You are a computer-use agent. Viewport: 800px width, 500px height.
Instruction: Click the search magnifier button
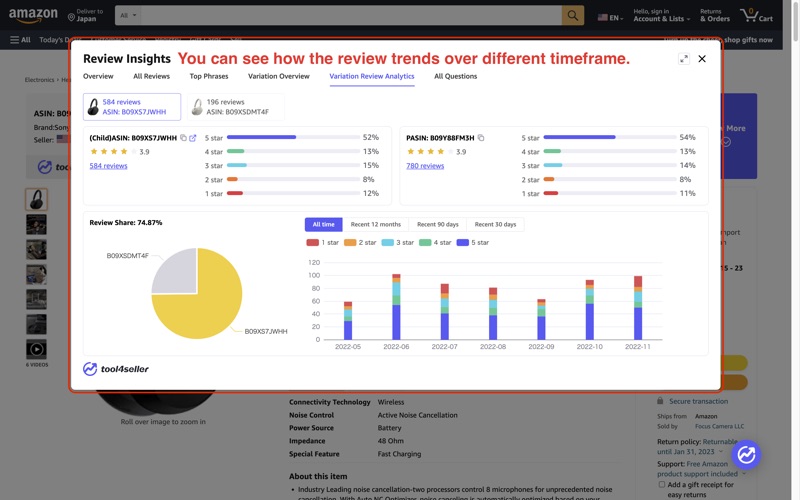pyautogui.click(x=572, y=15)
